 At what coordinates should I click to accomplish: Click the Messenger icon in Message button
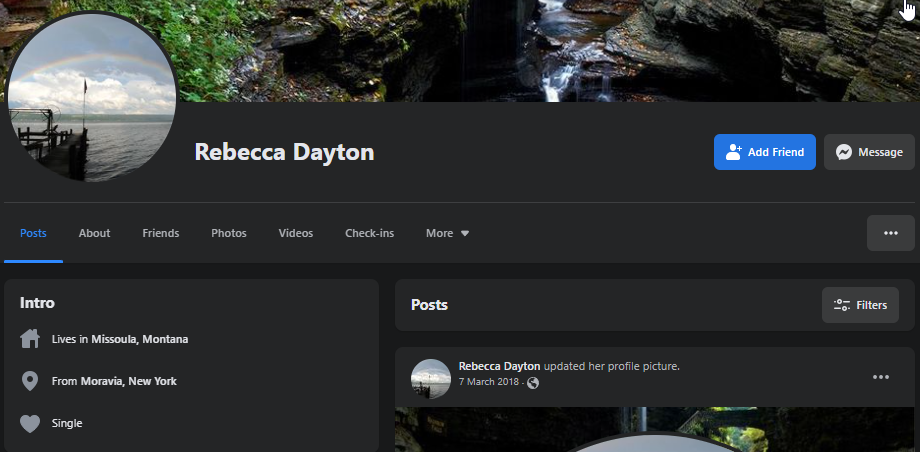click(844, 152)
